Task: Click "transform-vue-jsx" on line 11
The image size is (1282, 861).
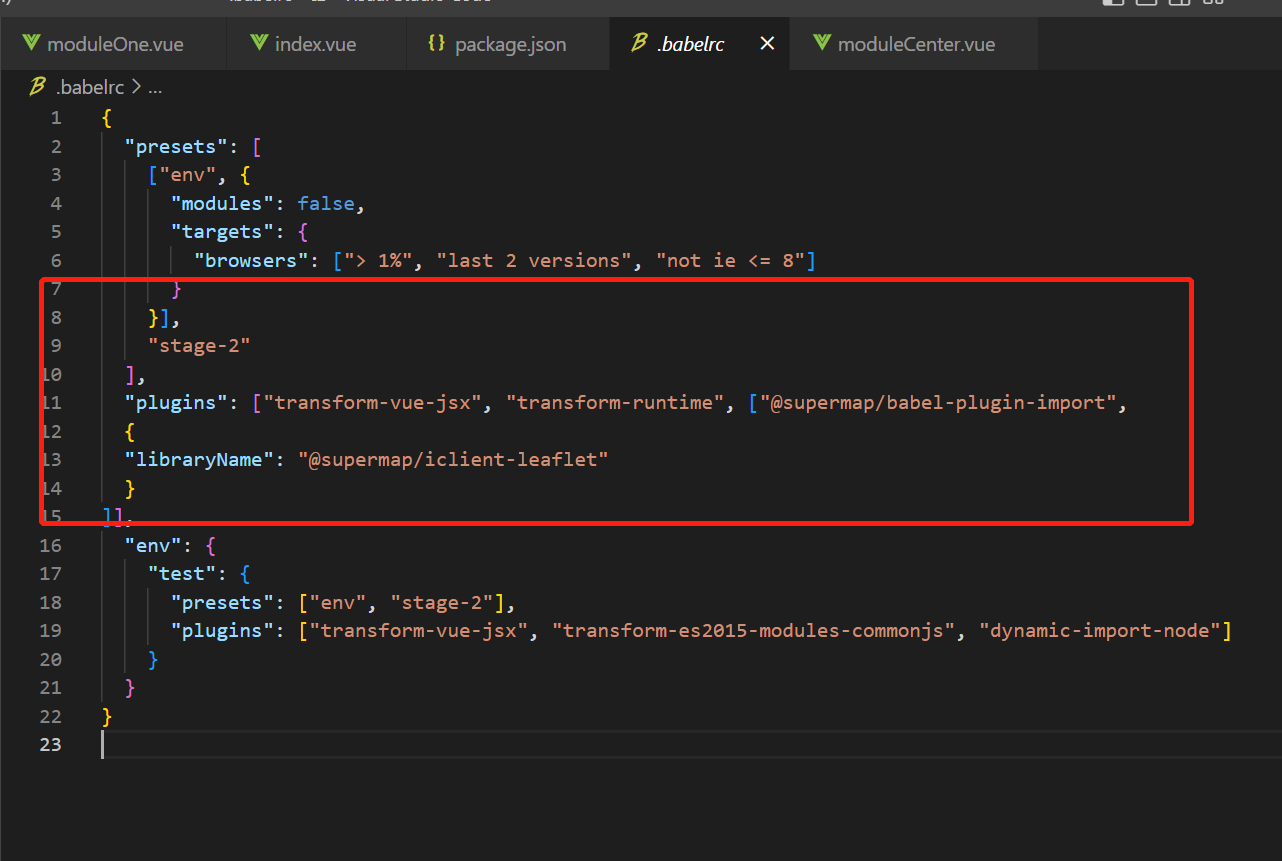Action: point(373,403)
